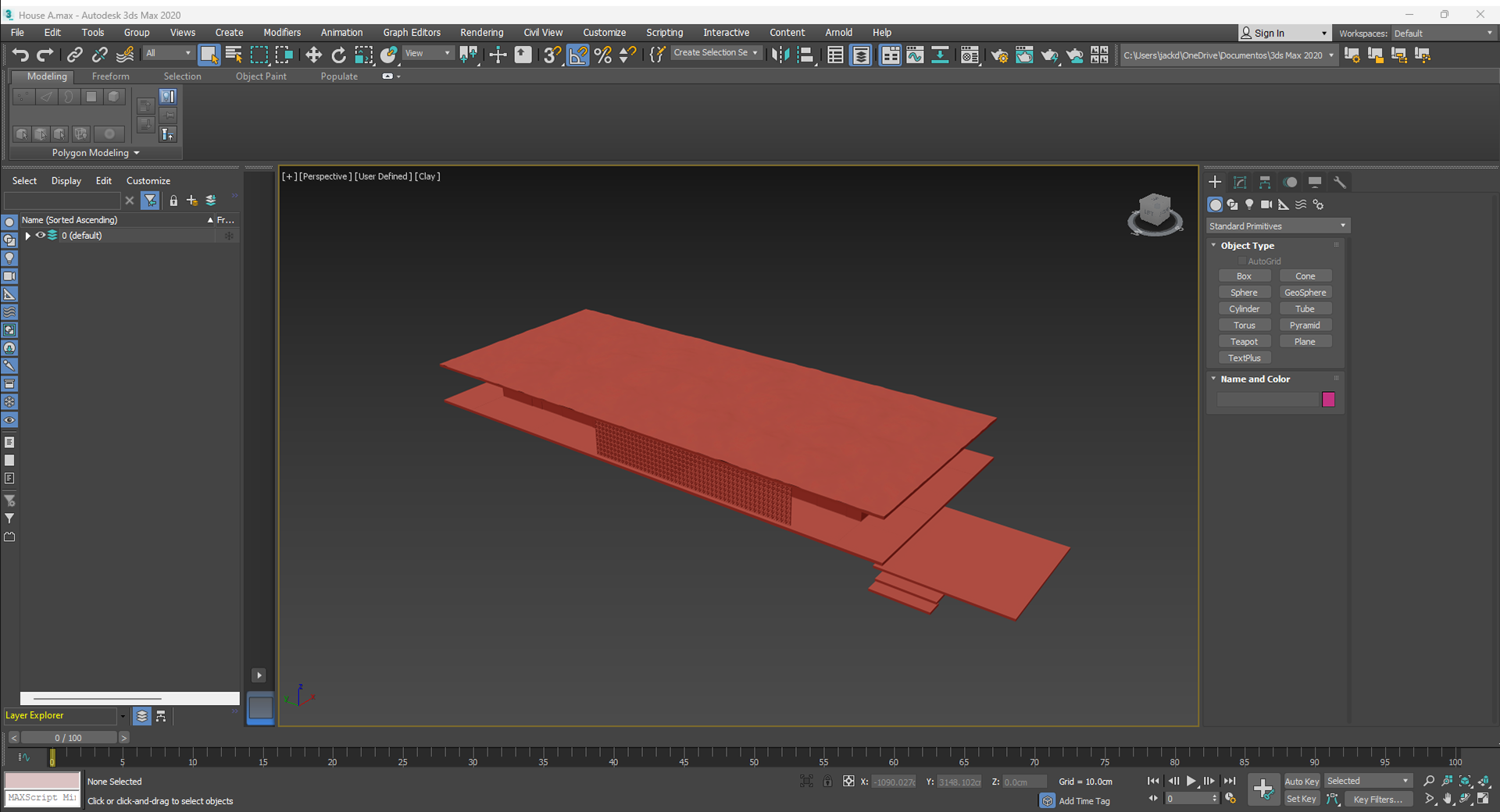Viewport: 1500px width, 812px height.
Task: Click the Cameras category icon
Action: 1266,205
